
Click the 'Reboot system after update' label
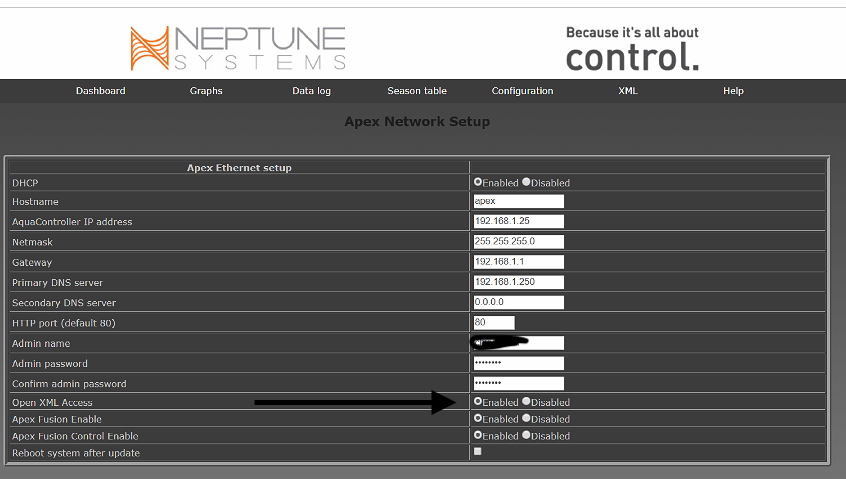76,453
